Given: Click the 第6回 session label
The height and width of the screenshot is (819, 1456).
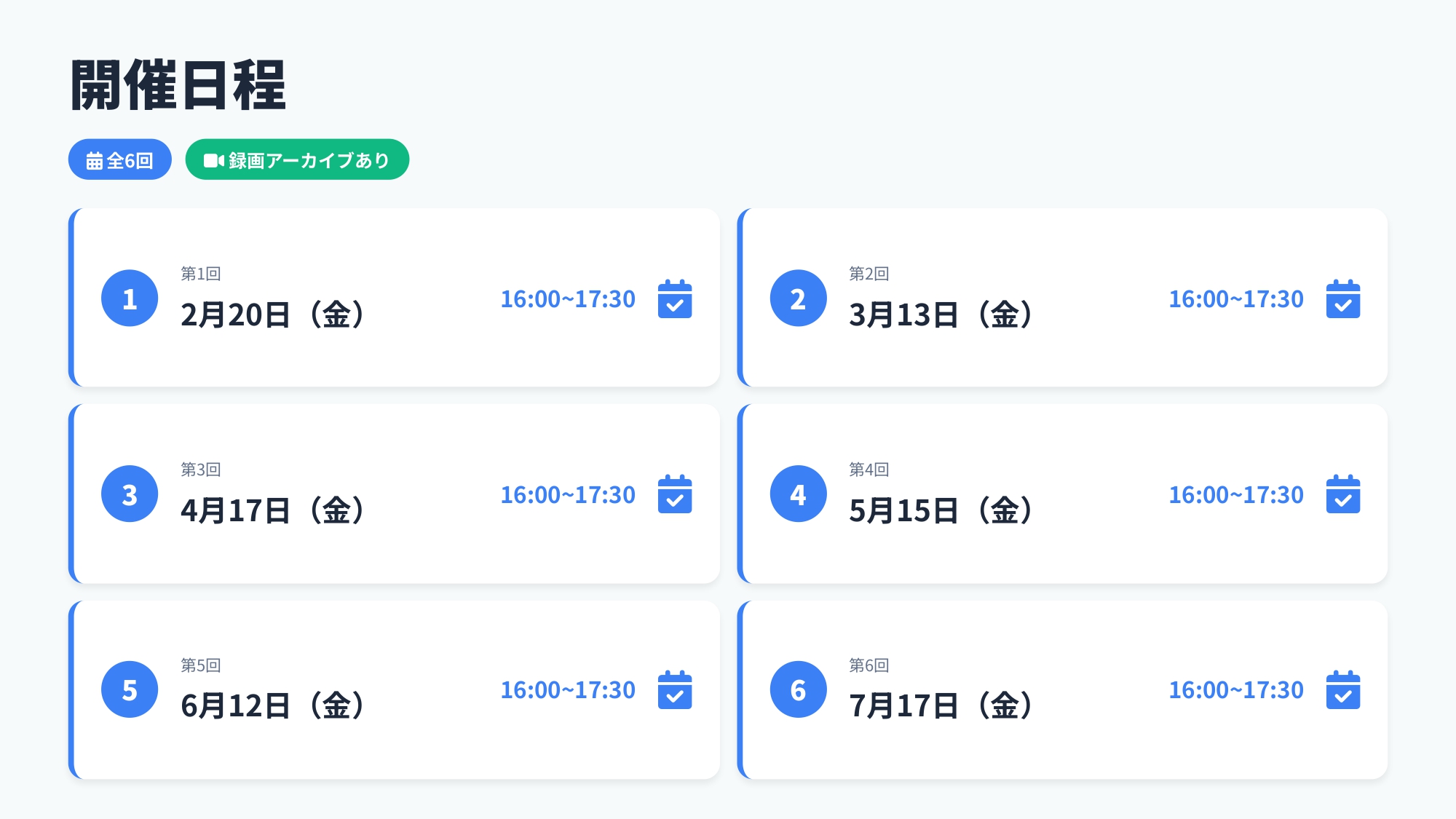Looking at the screenshot, I should (869, 665).
